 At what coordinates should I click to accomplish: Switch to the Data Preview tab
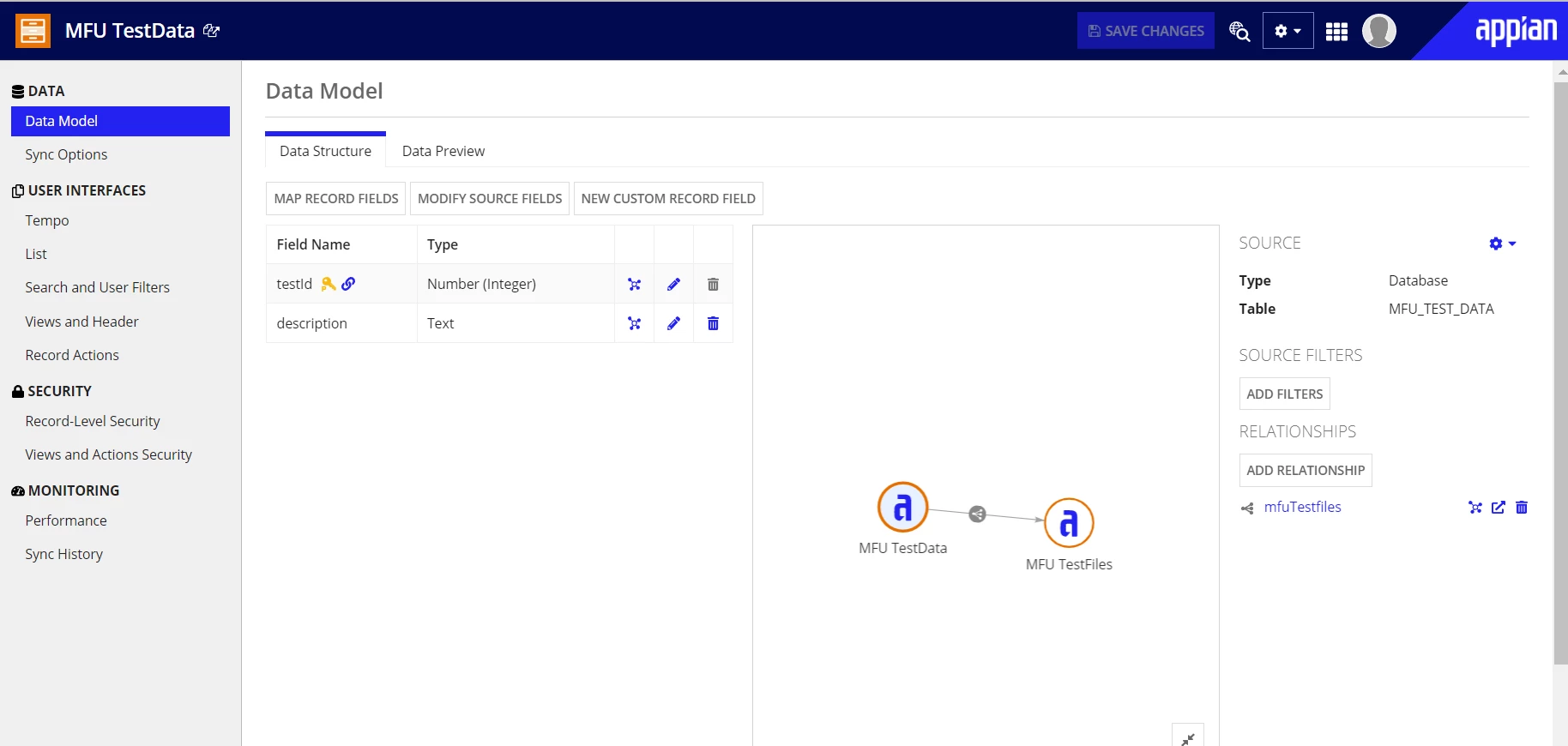(x=443, y=151)
